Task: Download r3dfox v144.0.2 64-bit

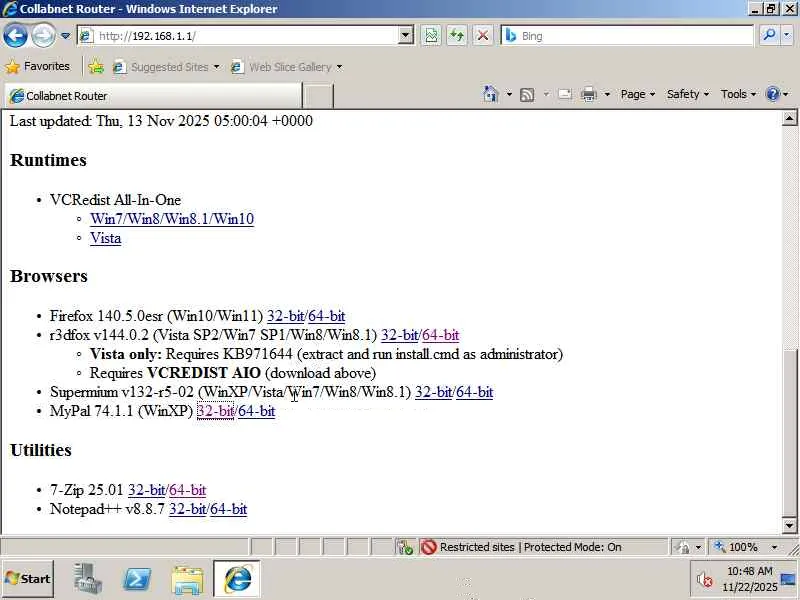Action: 441,335
